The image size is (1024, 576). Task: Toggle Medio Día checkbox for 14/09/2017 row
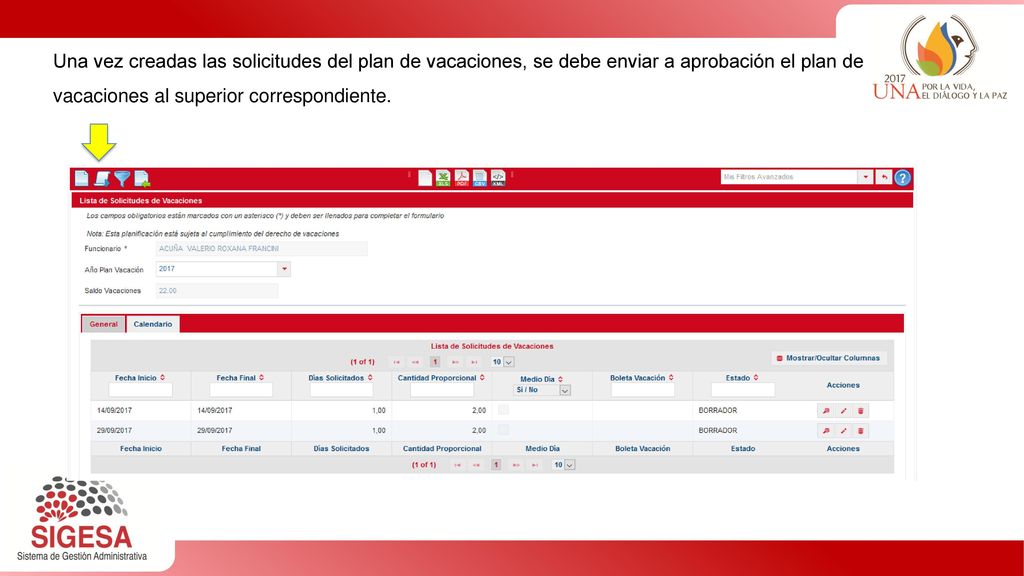tap(503, 409)
